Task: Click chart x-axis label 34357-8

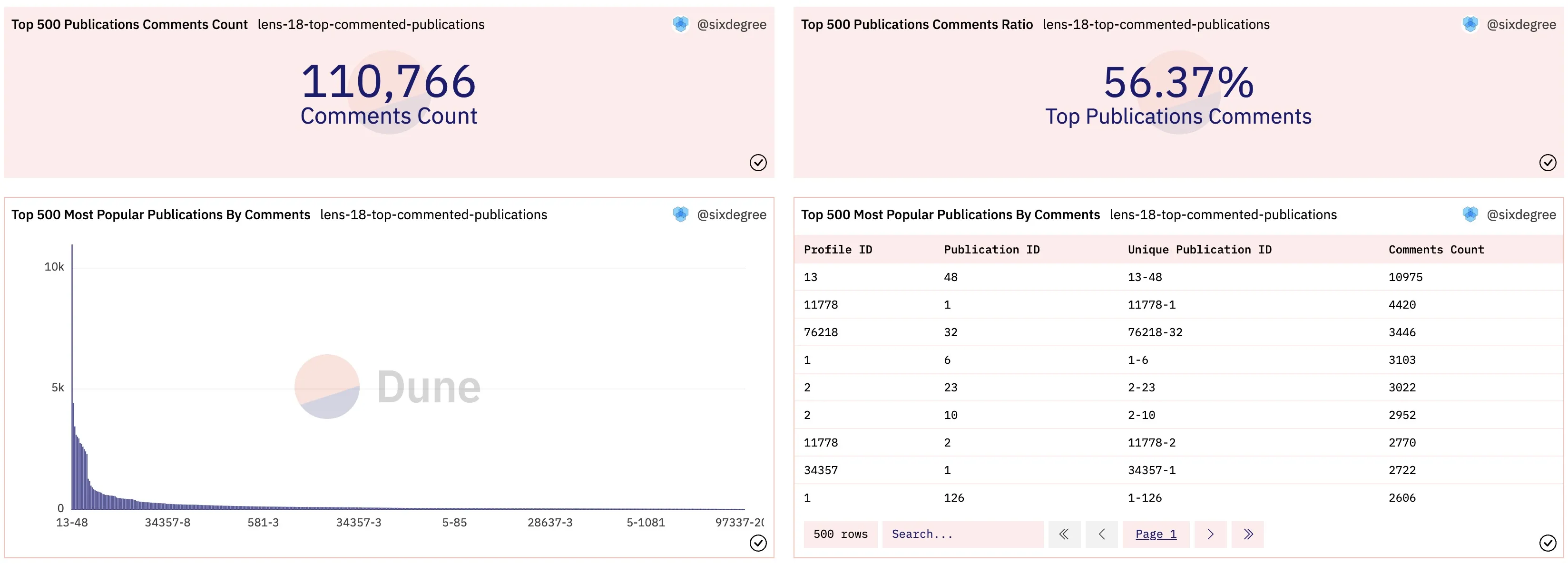Action: coord(167,523)
